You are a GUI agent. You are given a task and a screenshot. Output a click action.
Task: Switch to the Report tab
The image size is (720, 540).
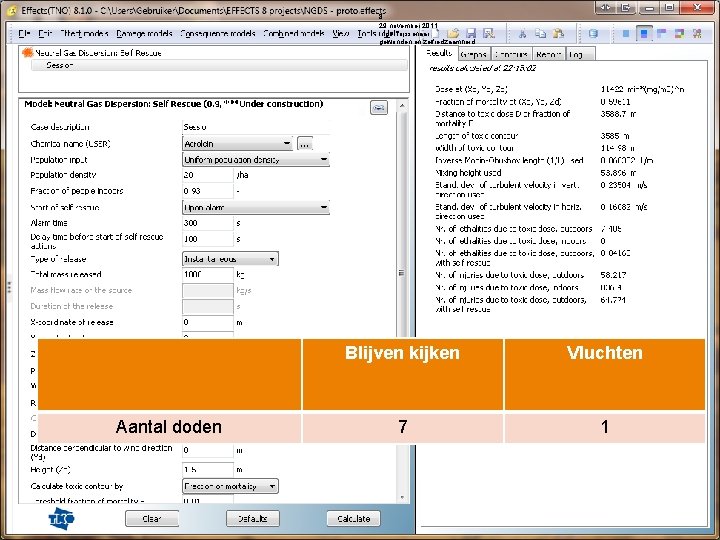pyautogui.click(x=549, y=54)
